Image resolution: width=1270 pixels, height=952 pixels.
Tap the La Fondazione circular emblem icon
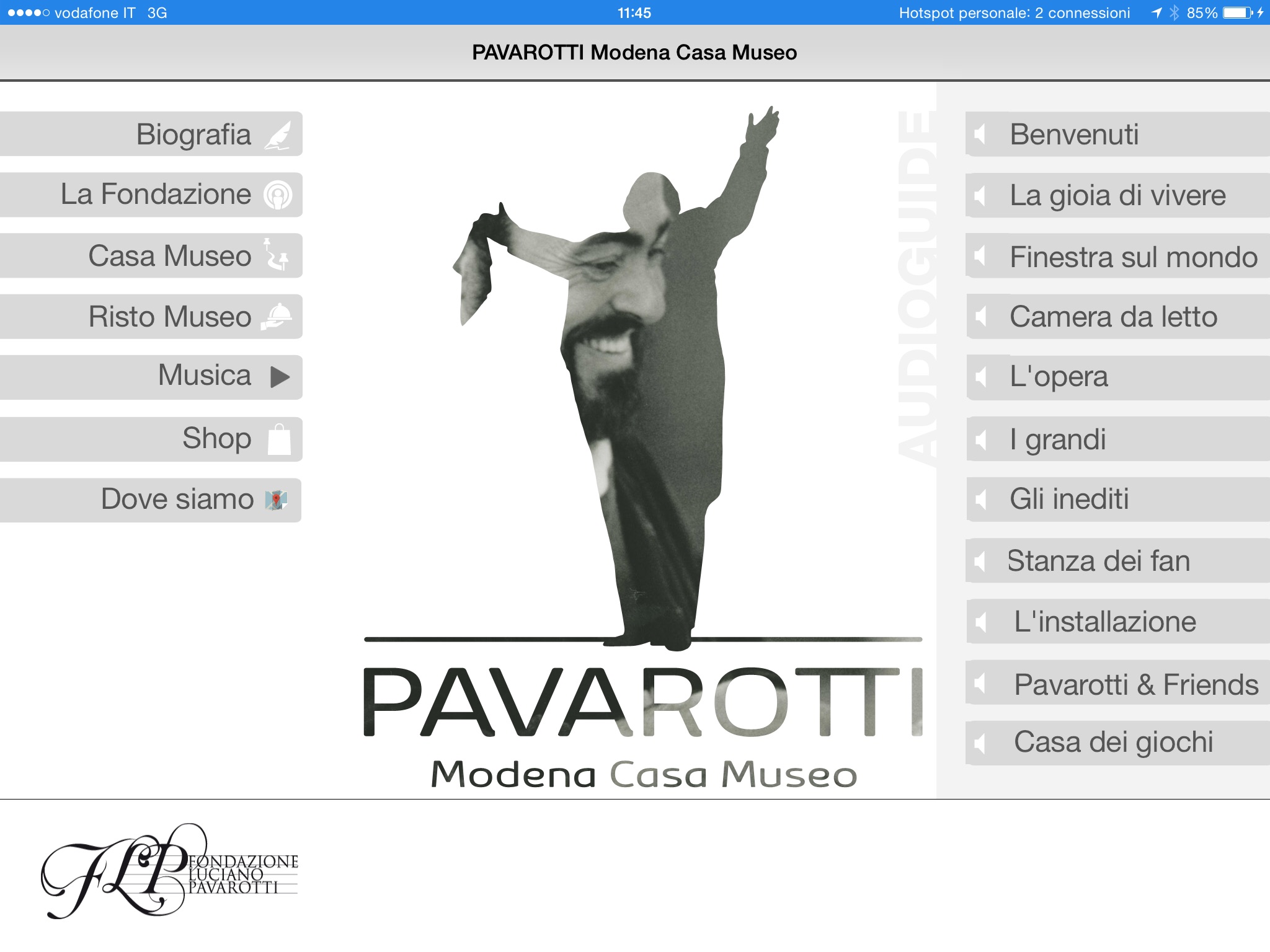pos(277,195)
